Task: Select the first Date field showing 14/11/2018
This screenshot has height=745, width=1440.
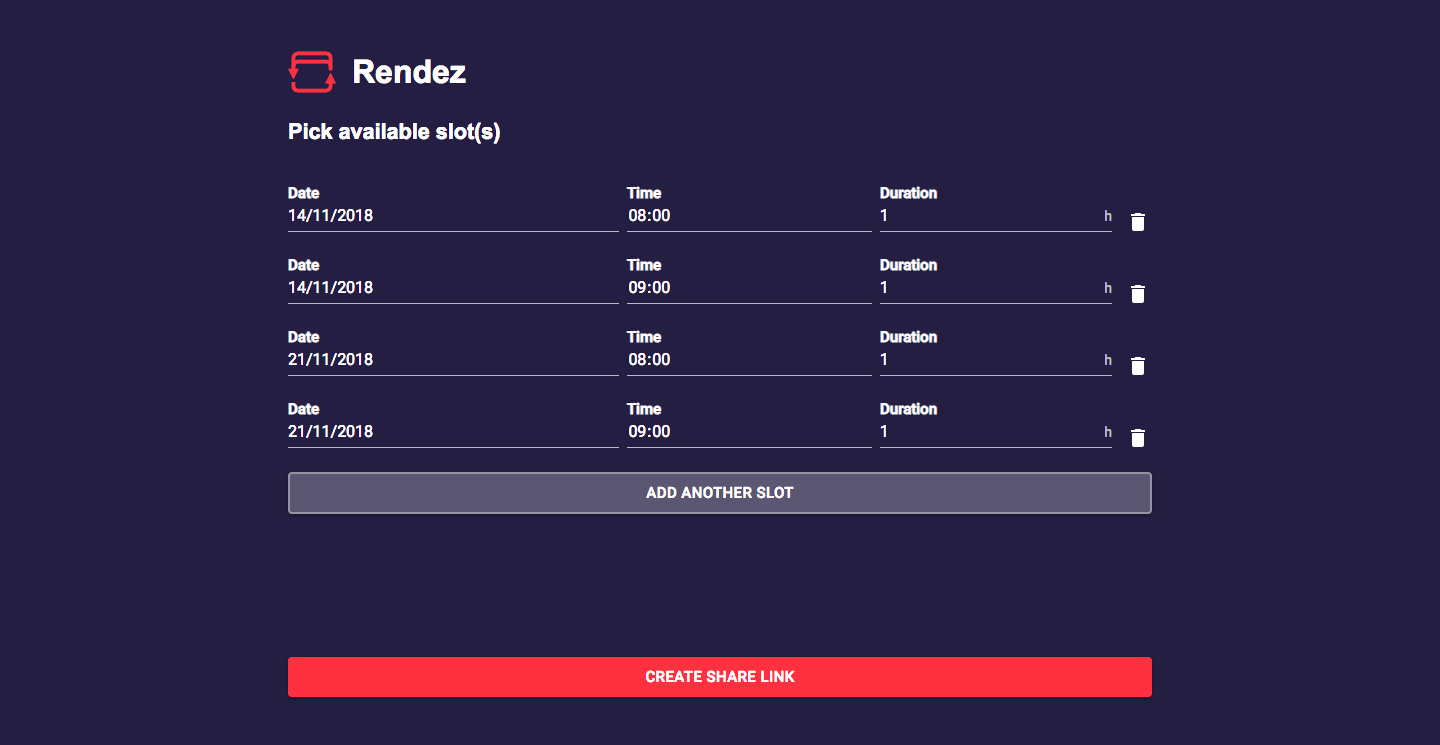Action: pos(452,215)
